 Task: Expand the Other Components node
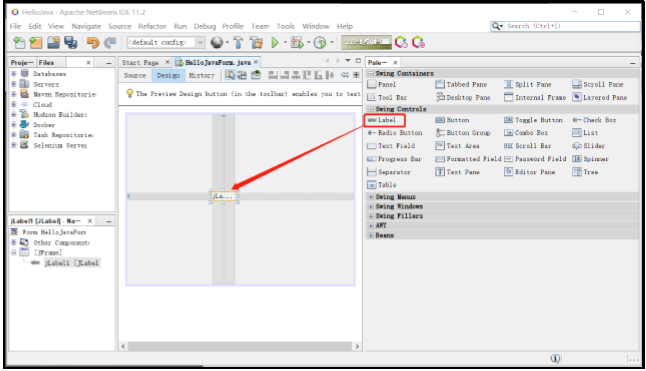tap(14, 243)
